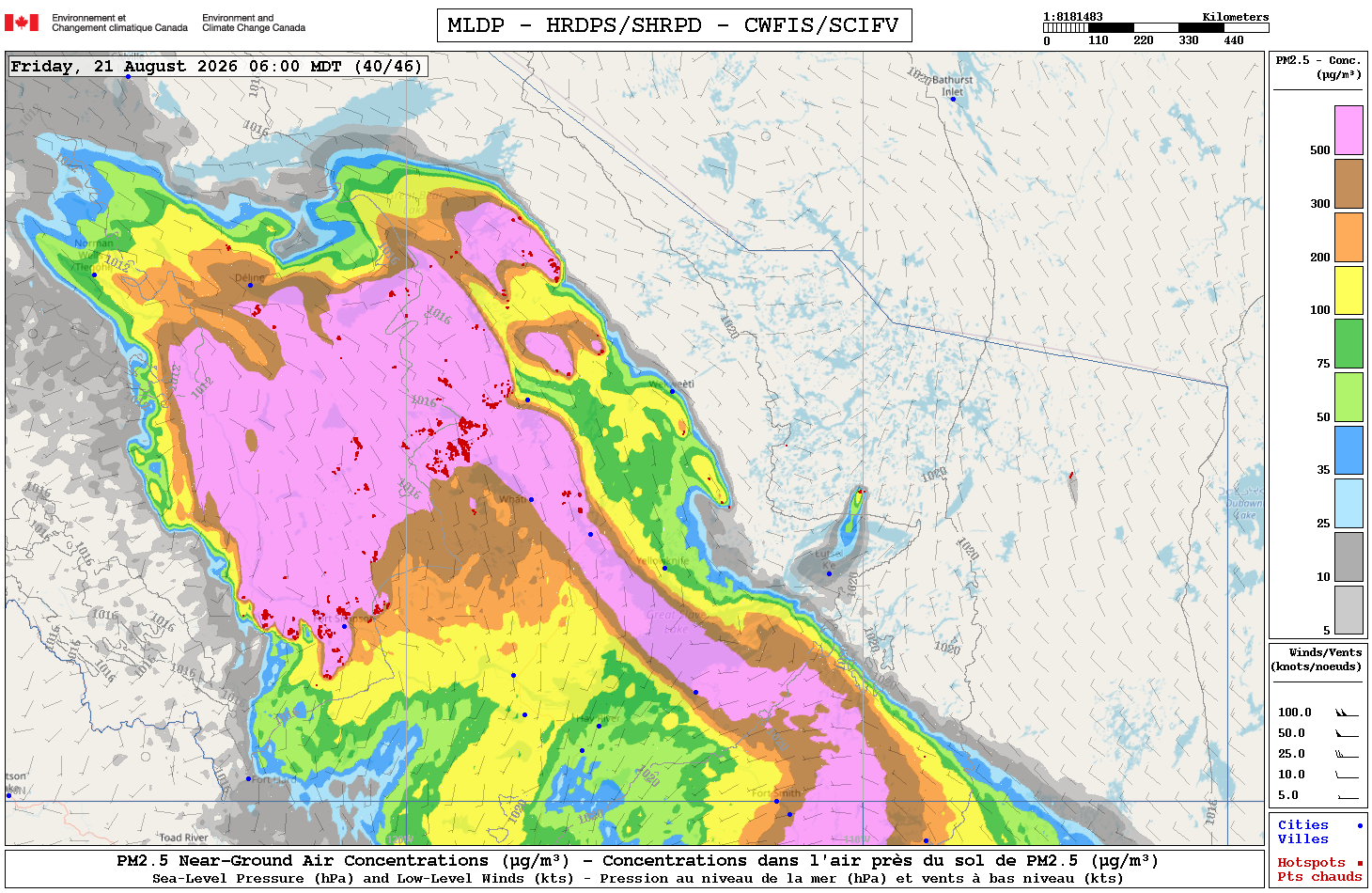Click the 25.0 knots wind barb symbol
Image resolution: width=1372 pixels, height=893 pixels.
click(1347, 754)
